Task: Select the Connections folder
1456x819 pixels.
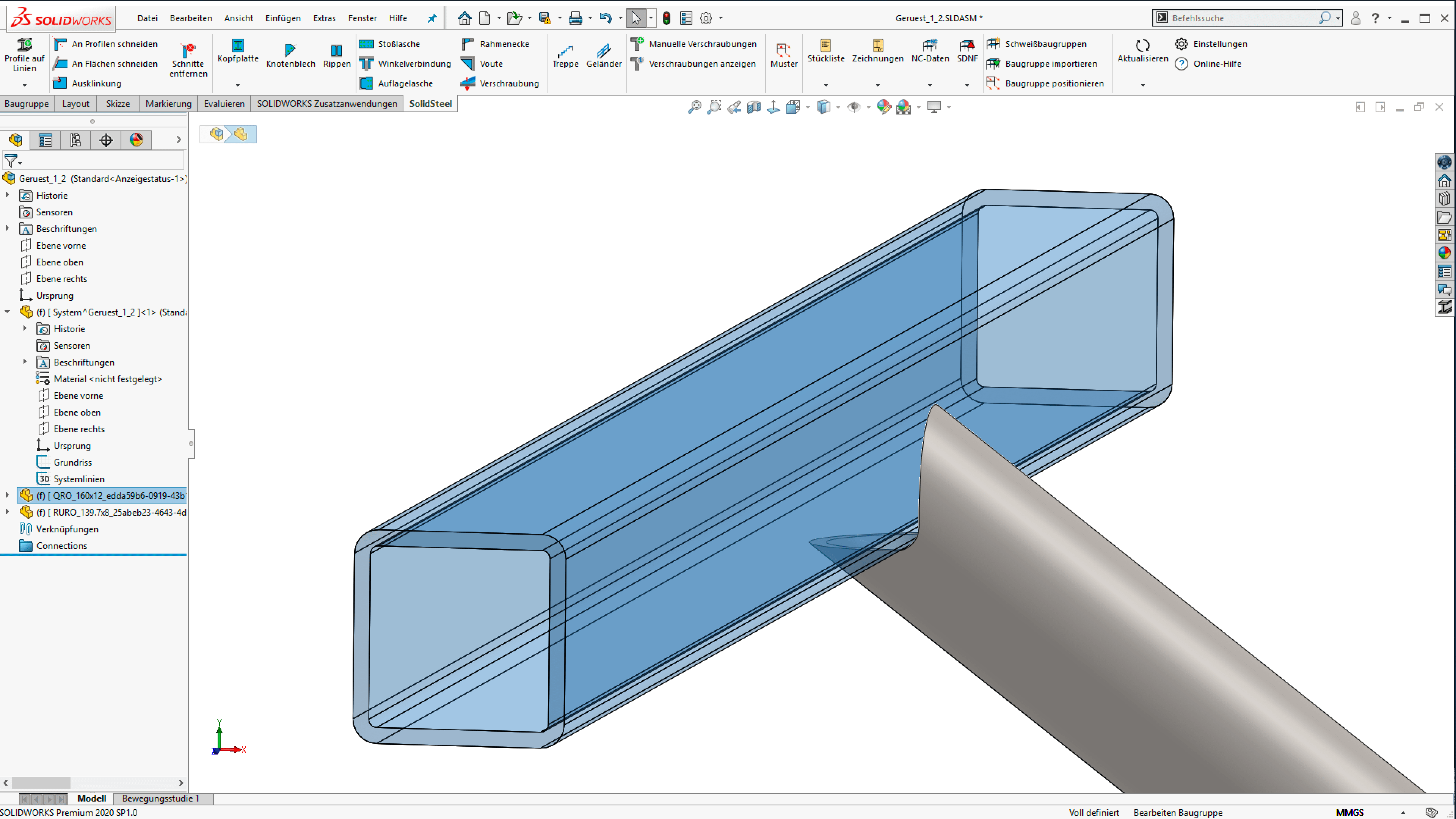Action: click(x=61, y=546)
